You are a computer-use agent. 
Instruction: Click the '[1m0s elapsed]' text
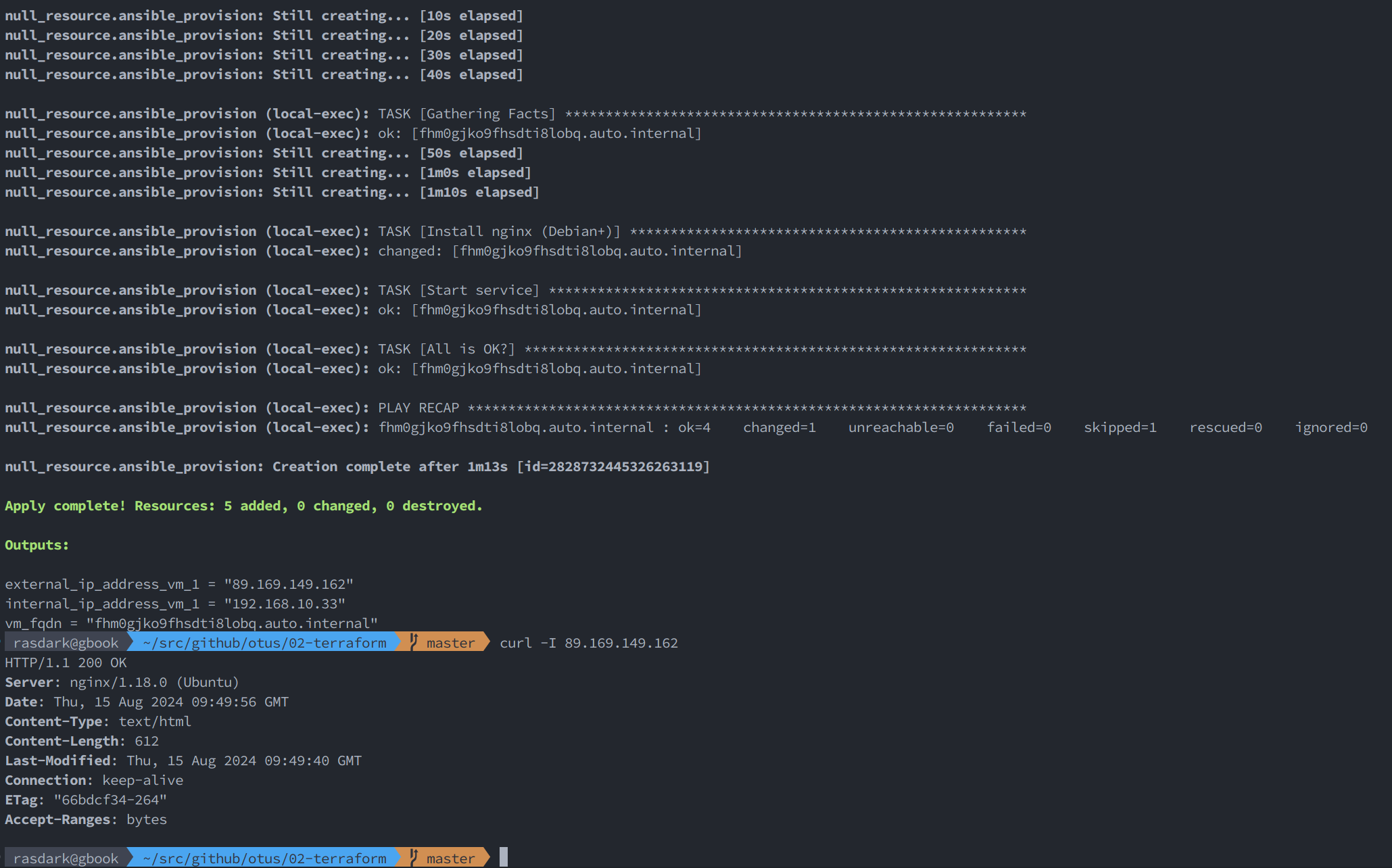tap(475, 172)
